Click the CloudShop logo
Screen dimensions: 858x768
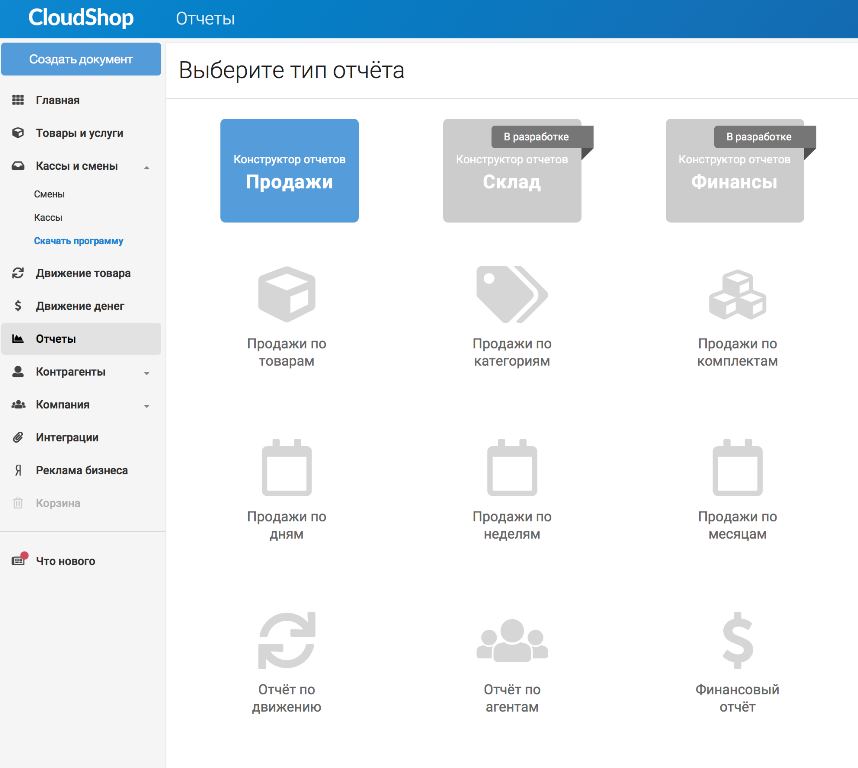tap(81, 18)
